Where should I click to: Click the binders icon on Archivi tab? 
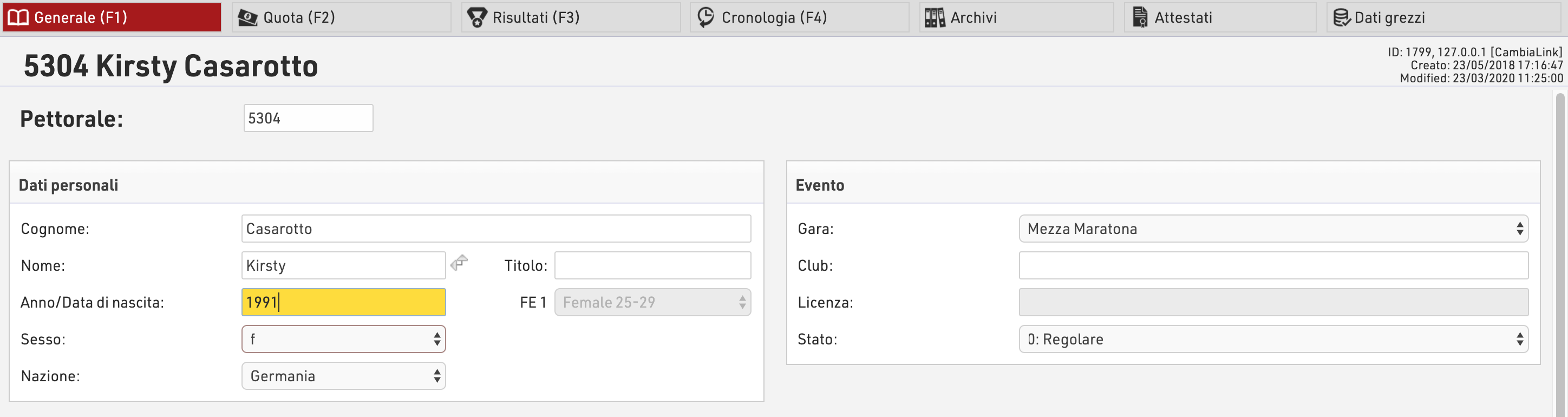(x=935, y=17)
